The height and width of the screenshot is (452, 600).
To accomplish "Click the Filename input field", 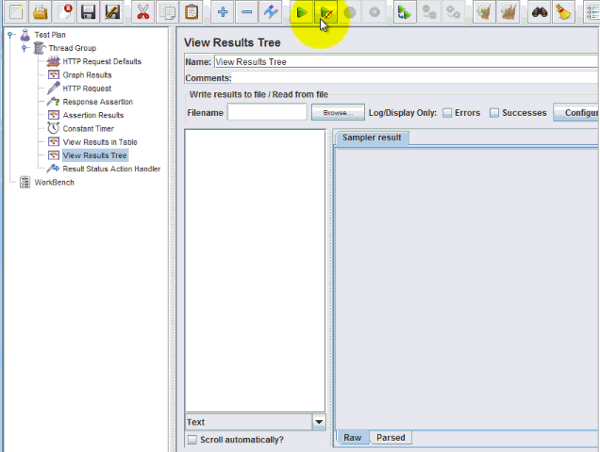I will pyautogui.click(x=267, y=113).
